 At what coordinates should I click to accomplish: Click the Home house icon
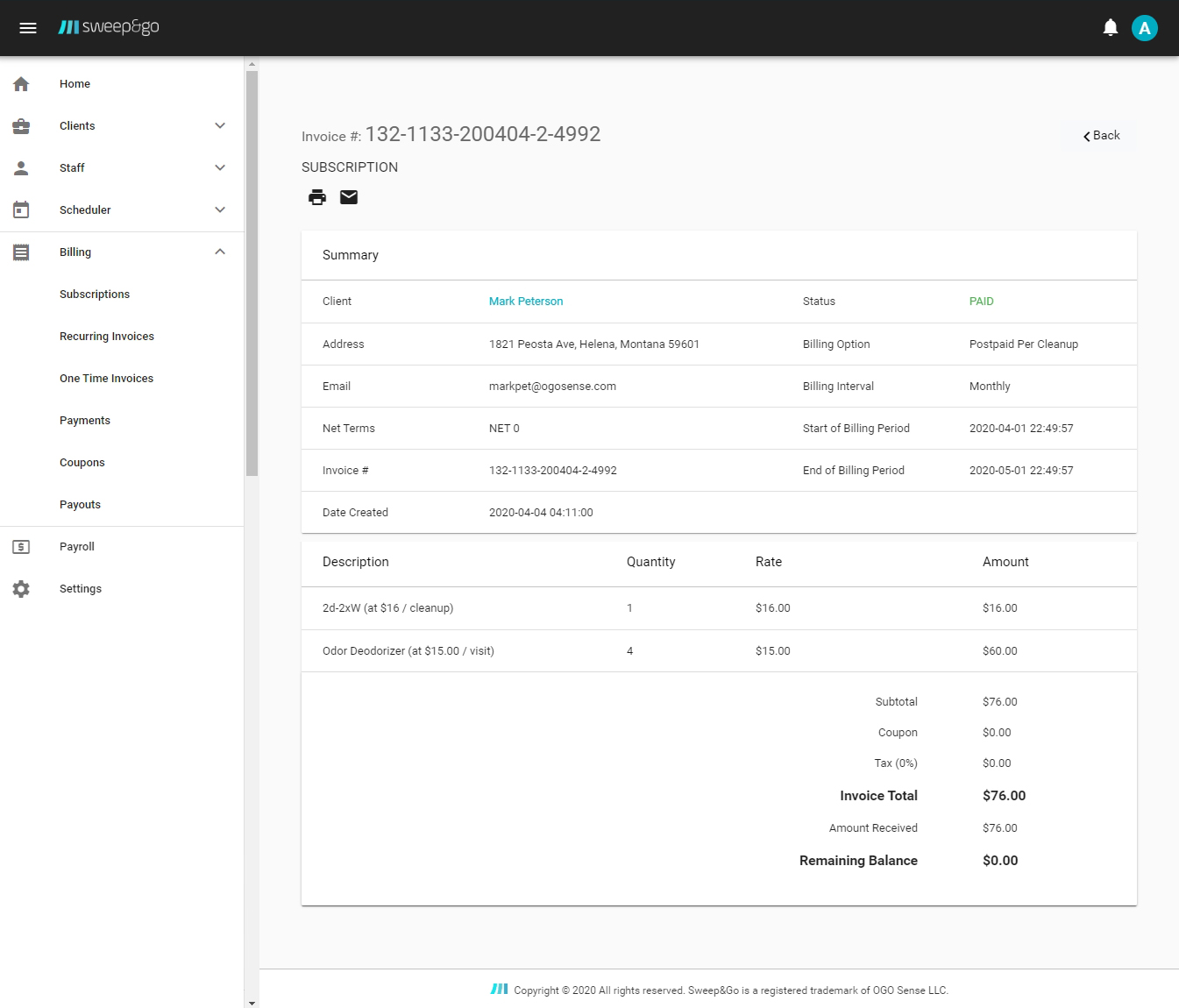click(21, 84)
